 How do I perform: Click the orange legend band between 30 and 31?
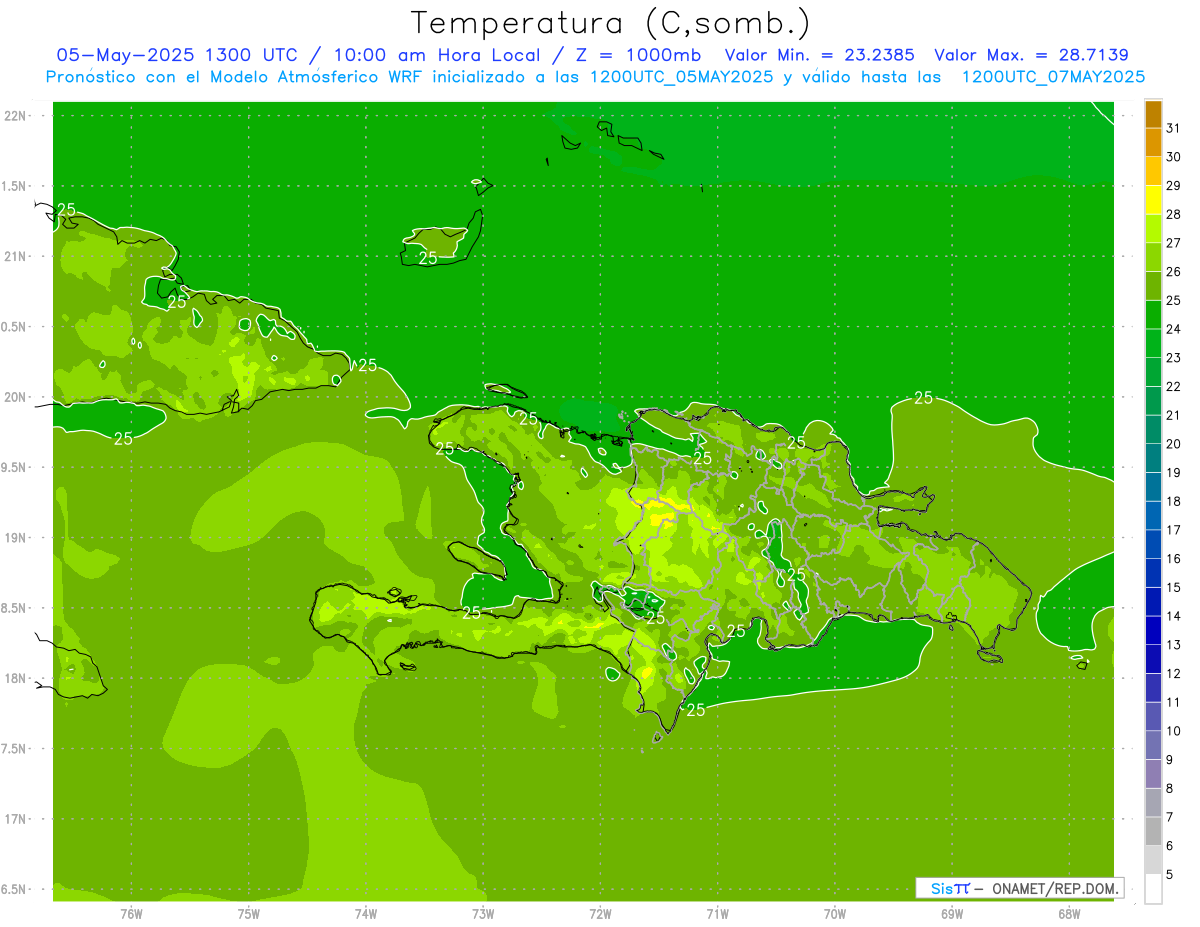1153,142
